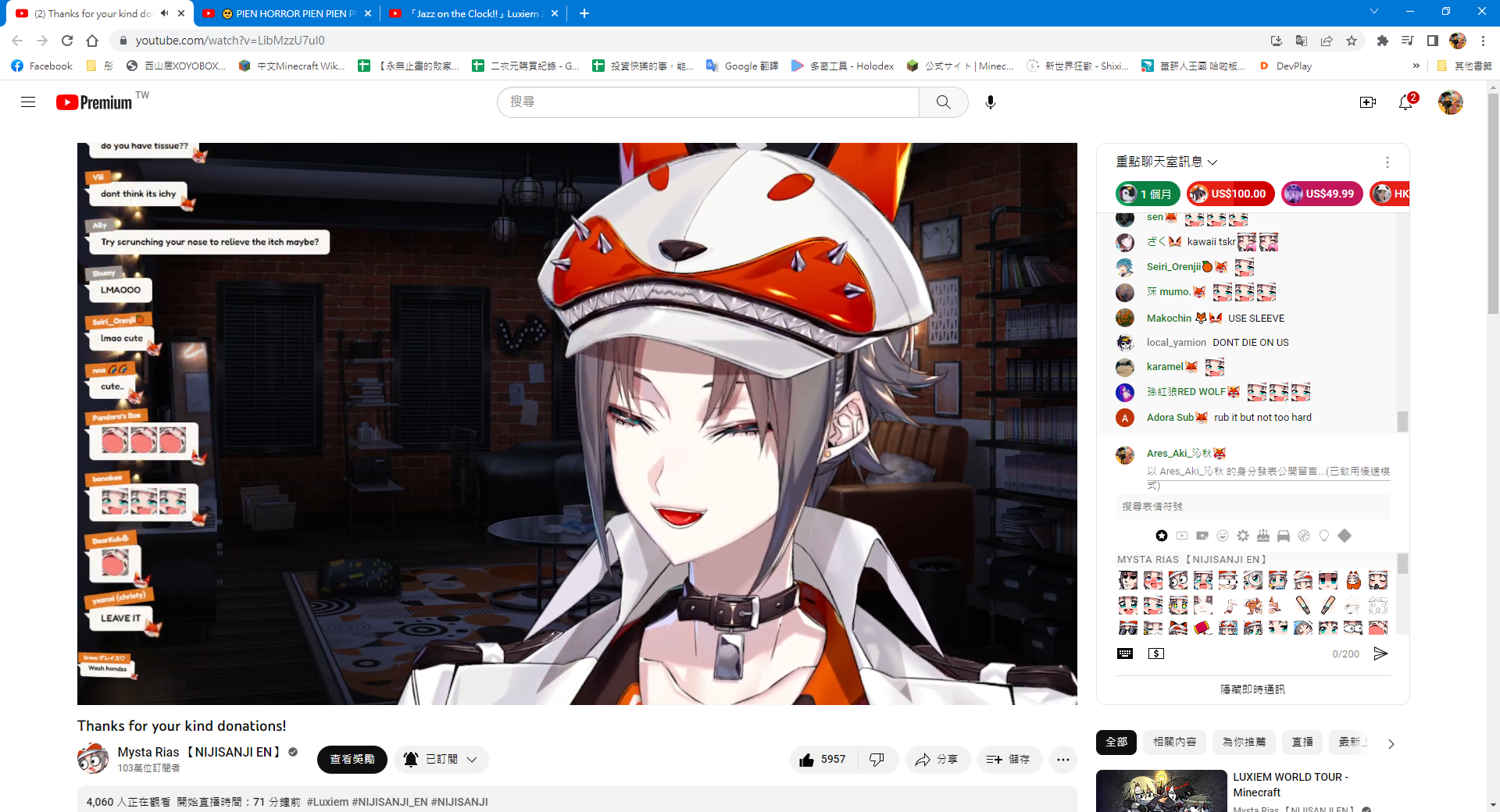Like the video with thumbs up

point(823,760)
